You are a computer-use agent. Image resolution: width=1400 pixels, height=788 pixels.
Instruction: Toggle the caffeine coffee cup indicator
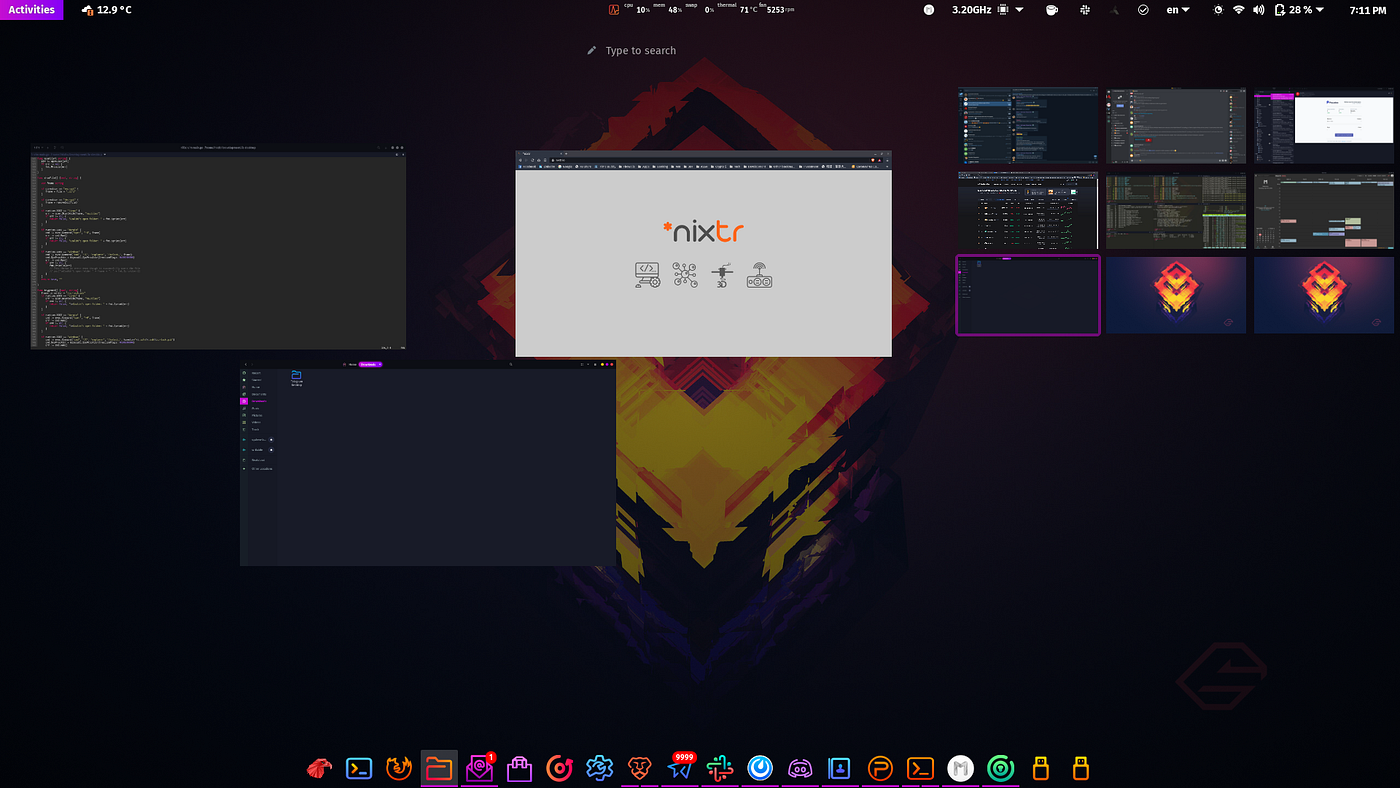(x=1051, y=10)
